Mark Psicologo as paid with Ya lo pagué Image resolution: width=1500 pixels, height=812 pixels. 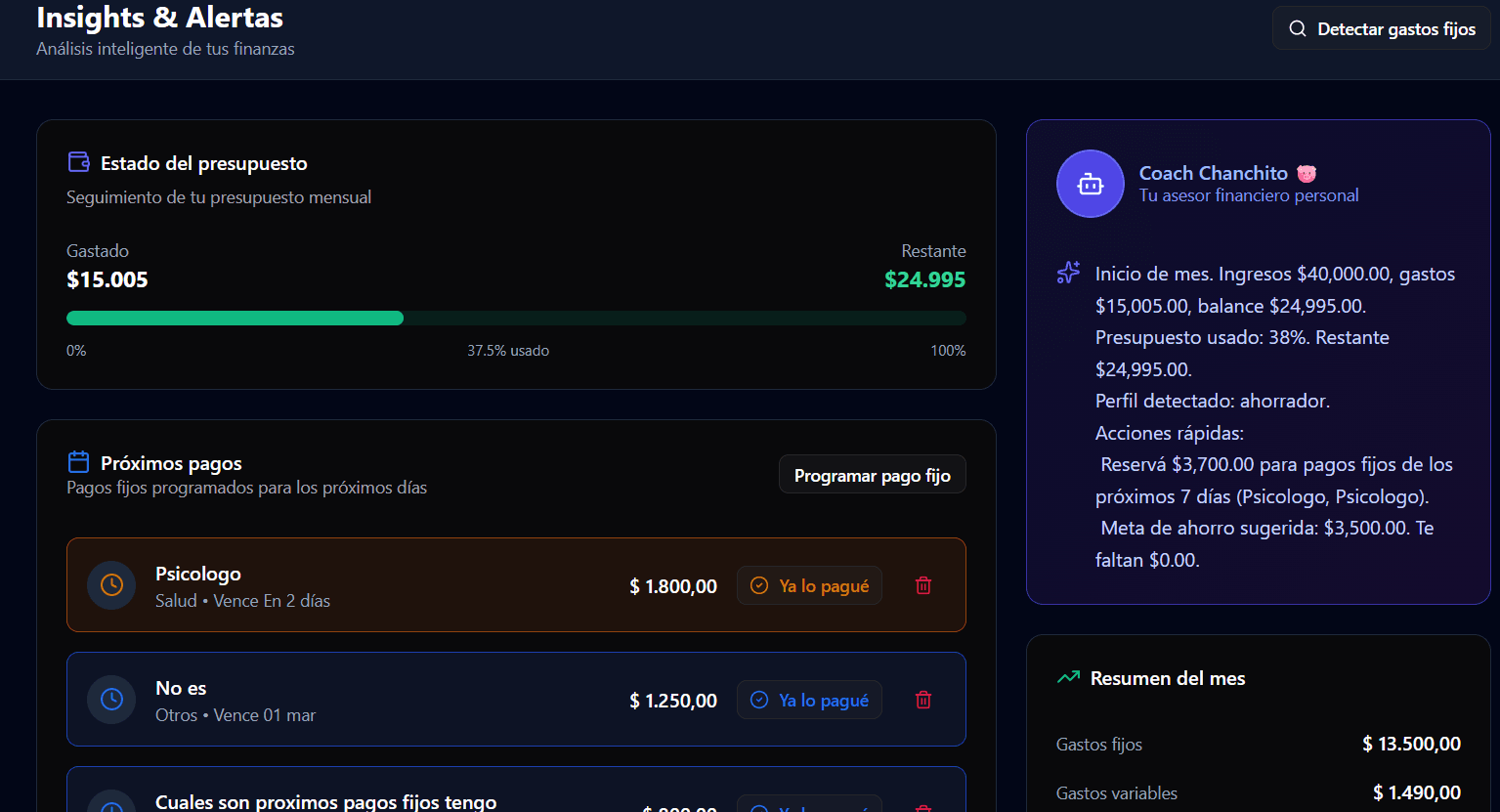tap(809, 585)
